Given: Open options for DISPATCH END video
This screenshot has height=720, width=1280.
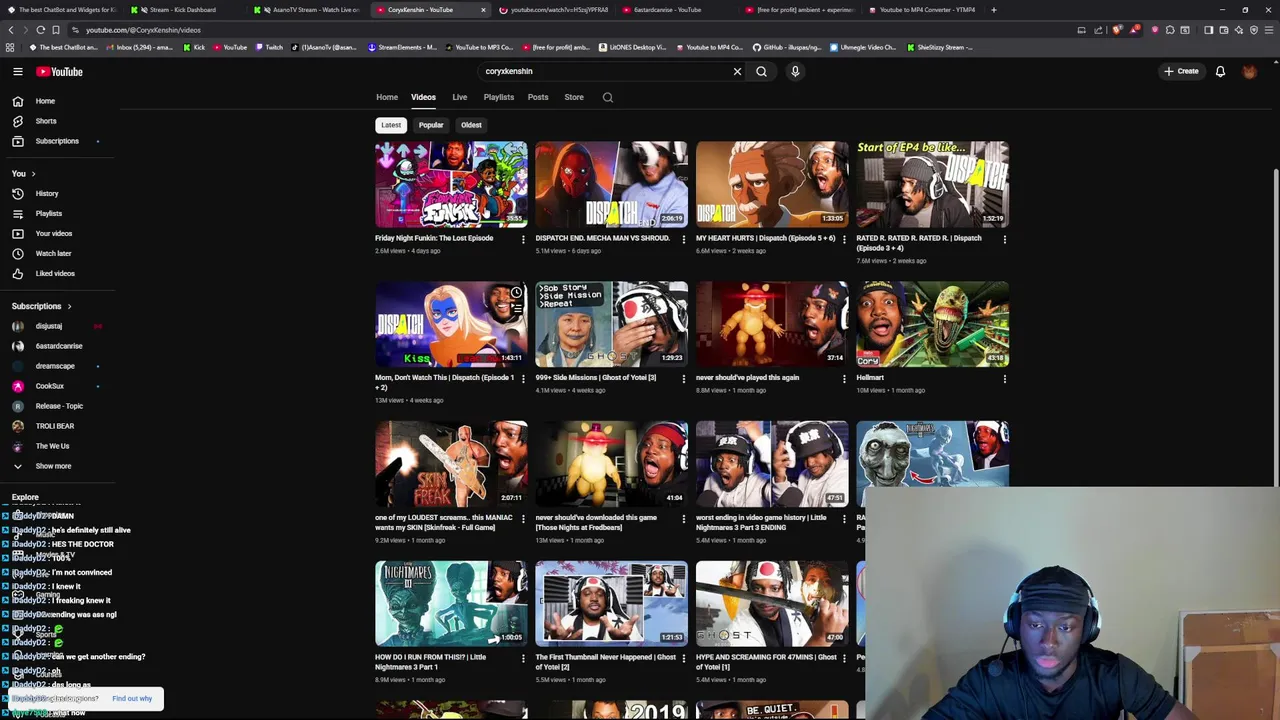Looking at the screenshot, I should pyautogui.click(x=684, y=239).
